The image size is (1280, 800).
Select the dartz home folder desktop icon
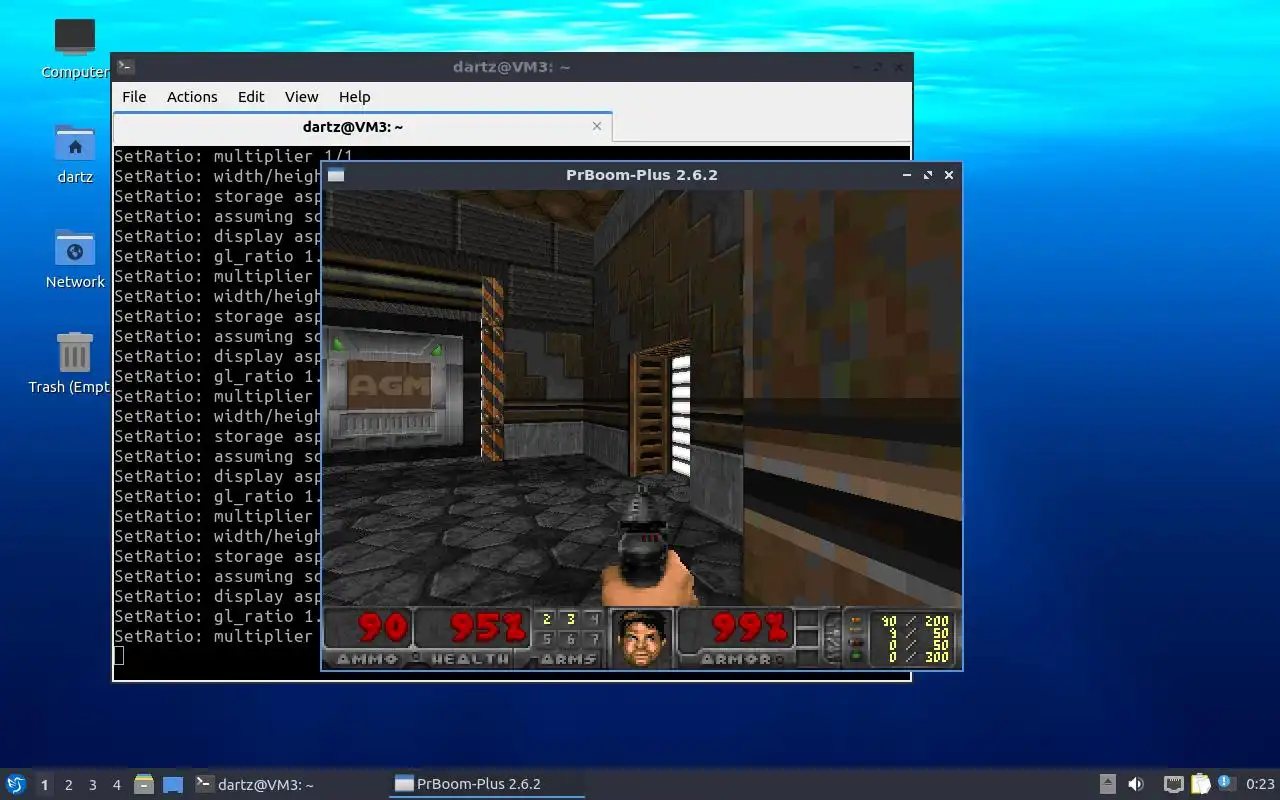75,154
